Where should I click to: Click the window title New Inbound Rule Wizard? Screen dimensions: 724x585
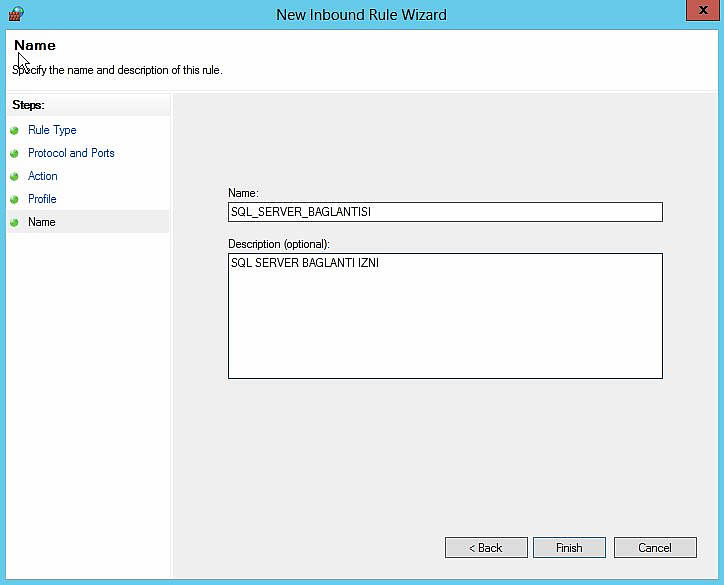361,14
